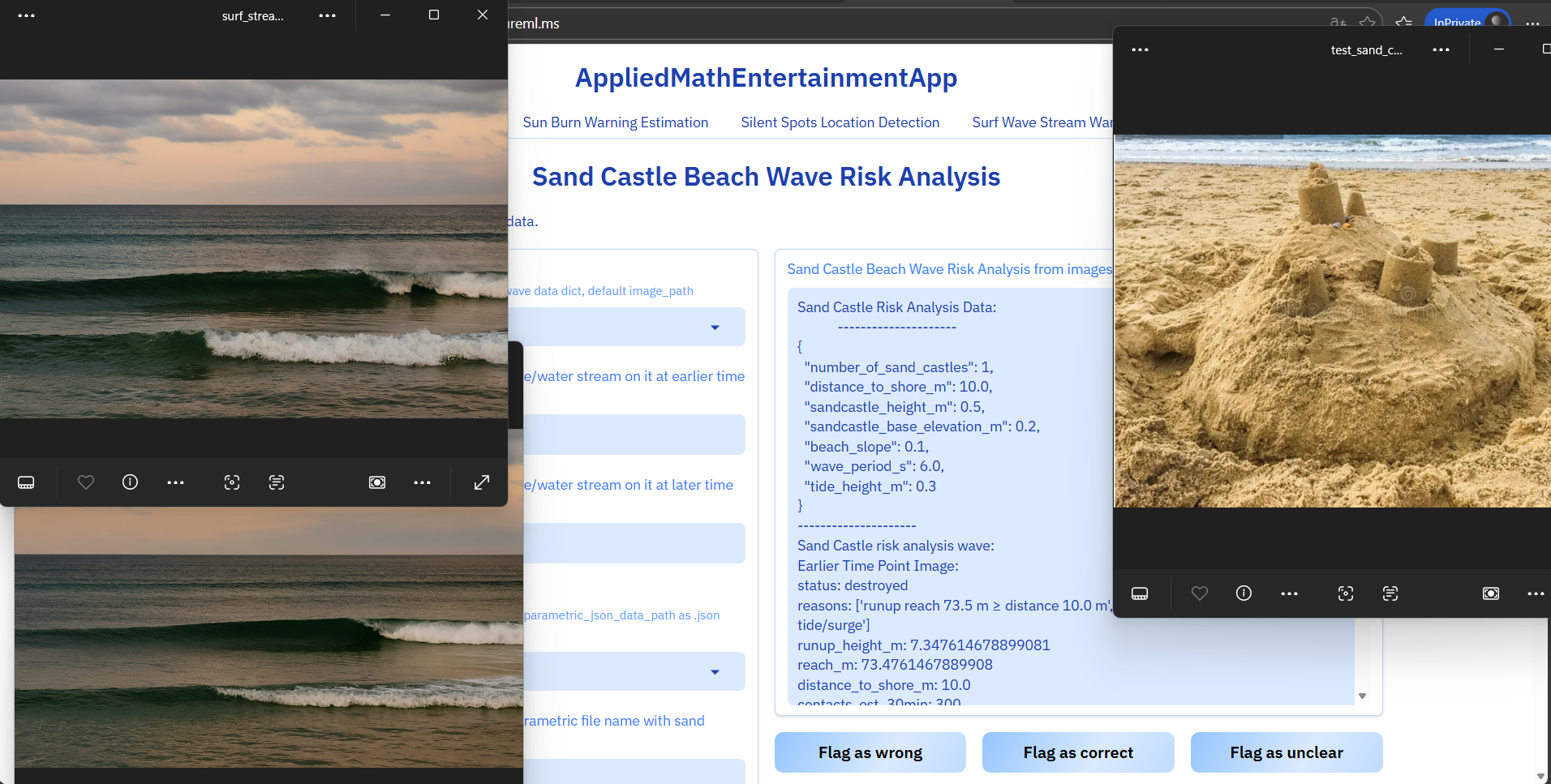This screenshot has width=1551, height=784.
Task: Open right-side overflow menu in surf_strea toolbar
Action: (422, 482)
